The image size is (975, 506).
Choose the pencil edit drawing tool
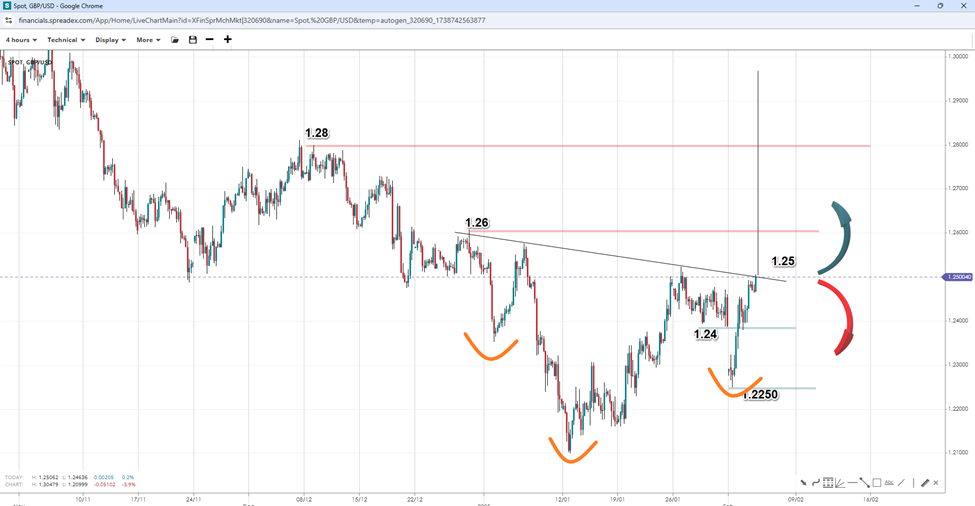point(925,483)
